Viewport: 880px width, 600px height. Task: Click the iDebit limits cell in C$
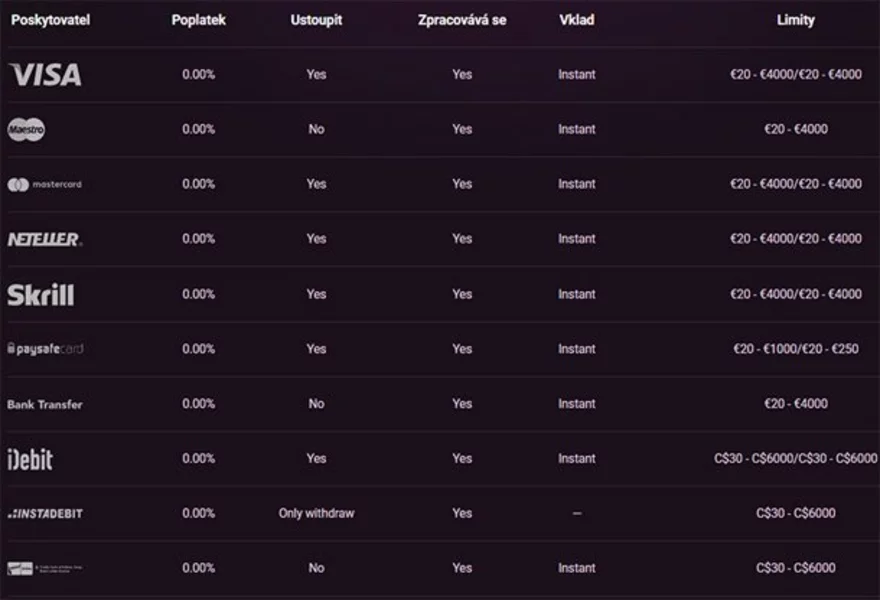coord(795,459)
